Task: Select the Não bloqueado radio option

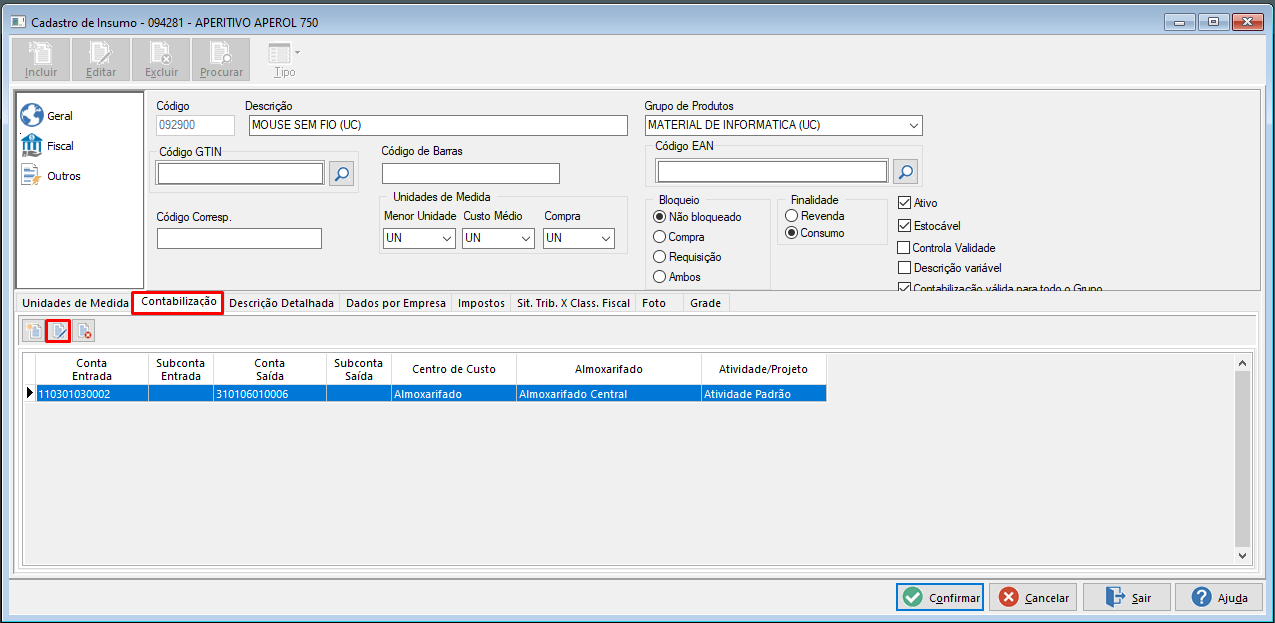Action: [697, 217]
